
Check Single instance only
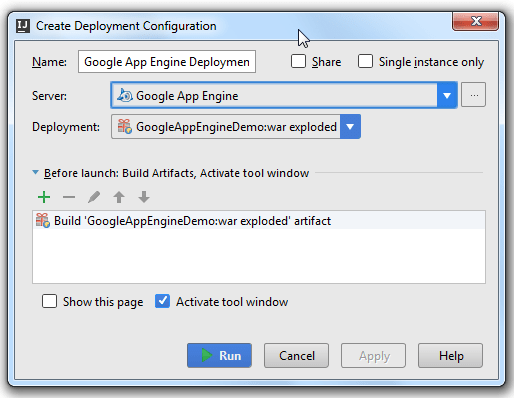tap(365, 61)
